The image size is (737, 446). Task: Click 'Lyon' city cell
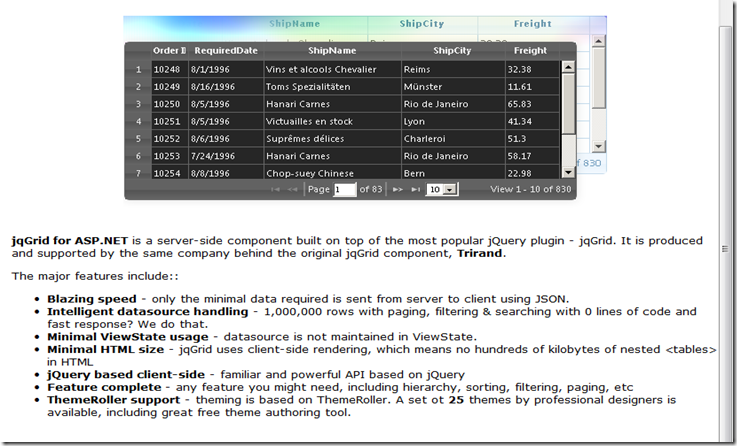coord(453,121)
